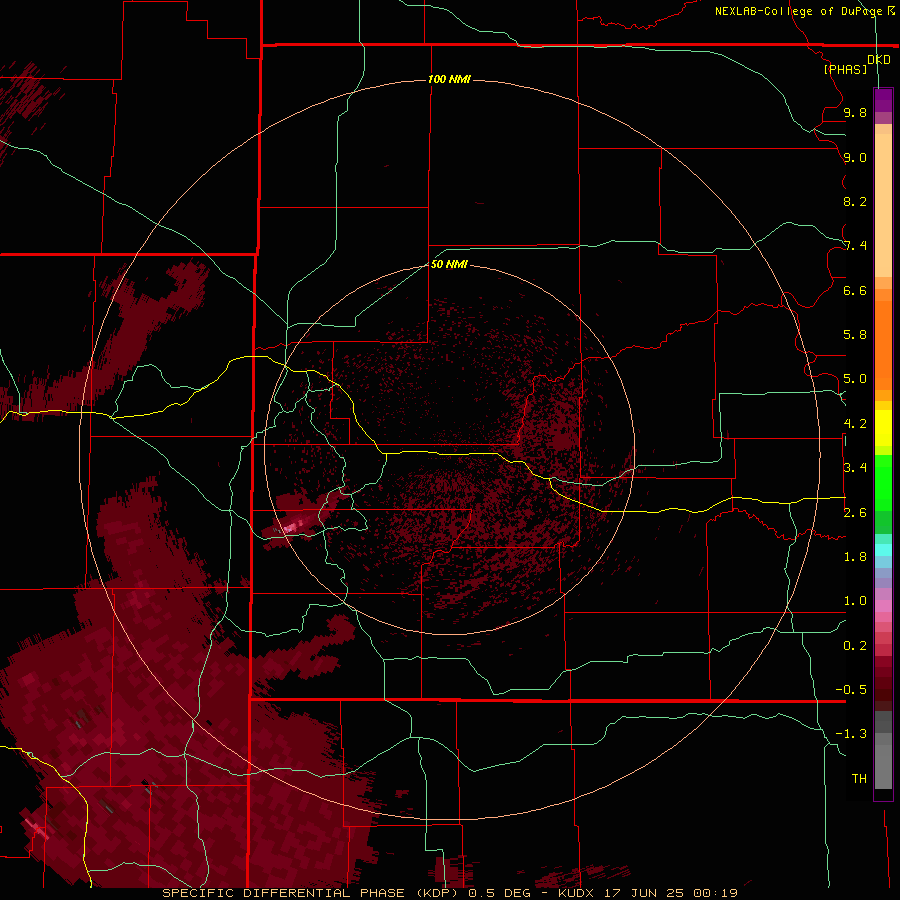The width and height of the screenshot is (900, 900).
Task: Select the 1.8 legend value
Action: [x=855, y=557]
